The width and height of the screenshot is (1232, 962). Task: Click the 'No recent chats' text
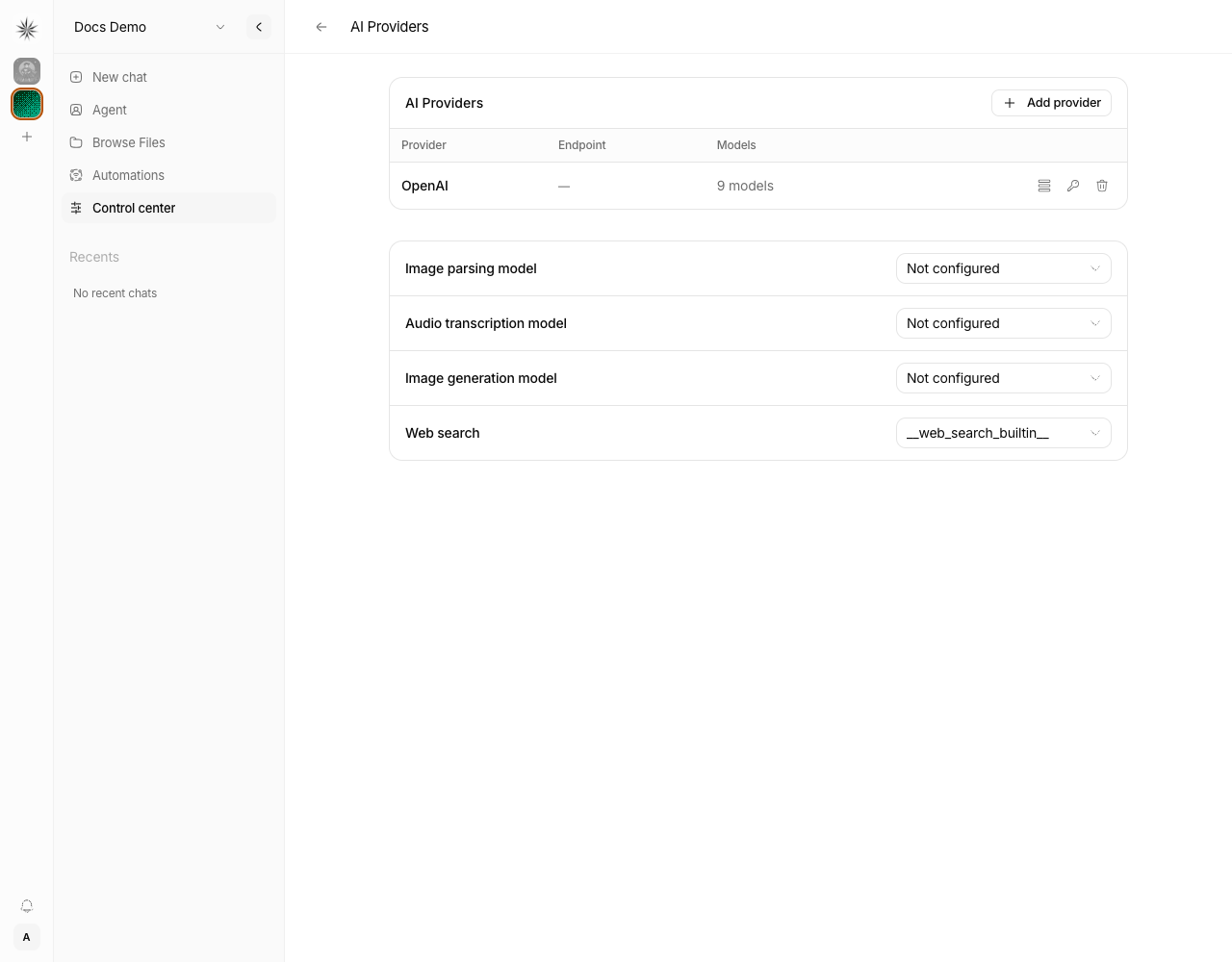pyautogui.click(x=115, y=293)
